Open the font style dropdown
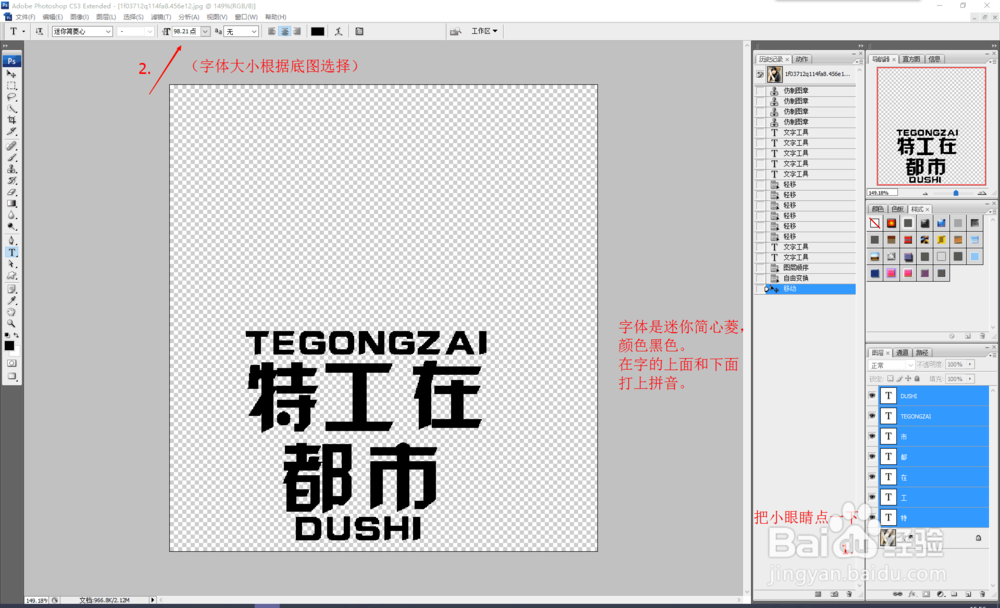The image size is (1000, 608). (x=135, y=31)
